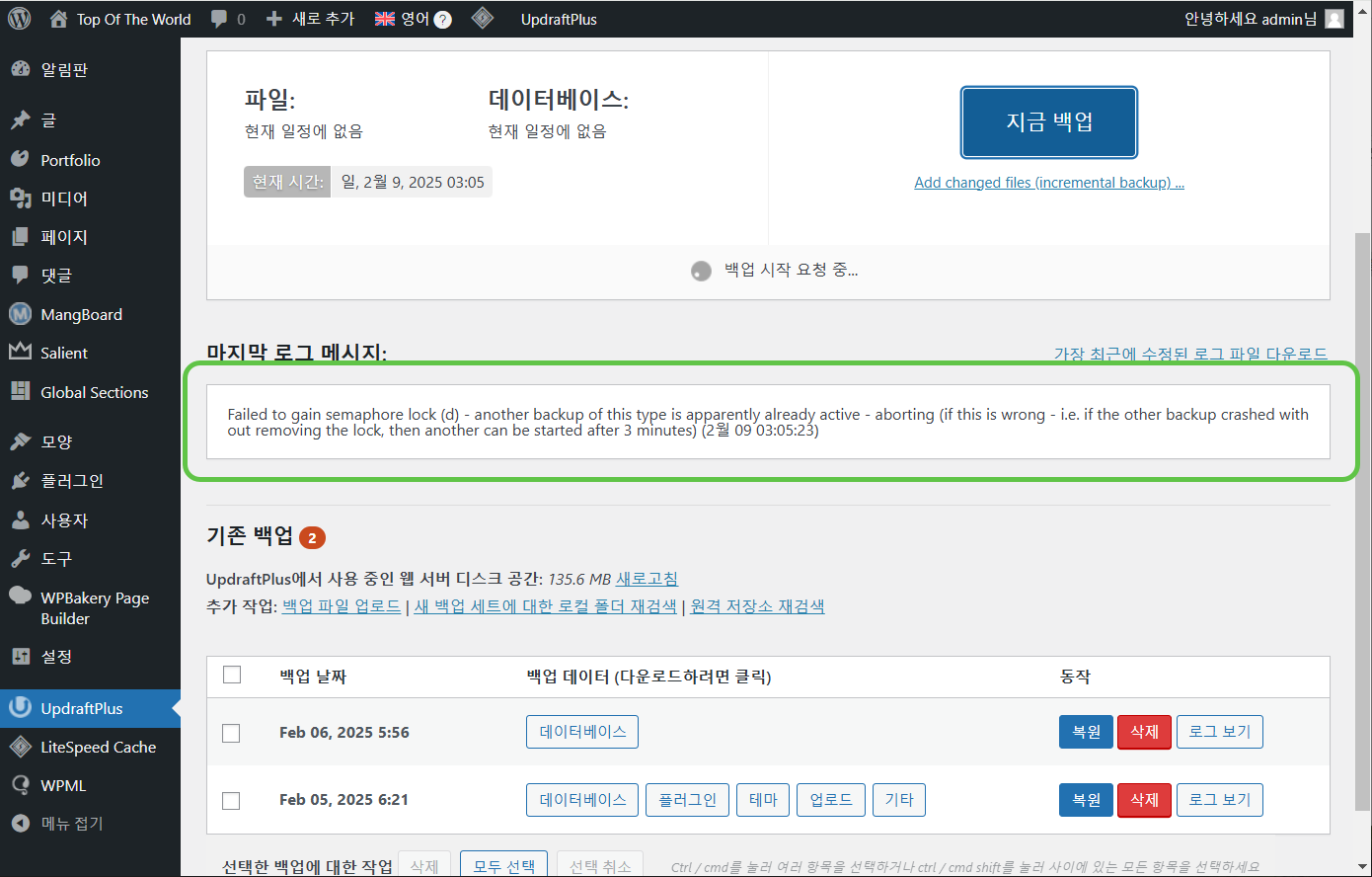Click the WPML icon in sidebar
The height and width of the screenshot is (877, 1372).
(x=21, y=785)
